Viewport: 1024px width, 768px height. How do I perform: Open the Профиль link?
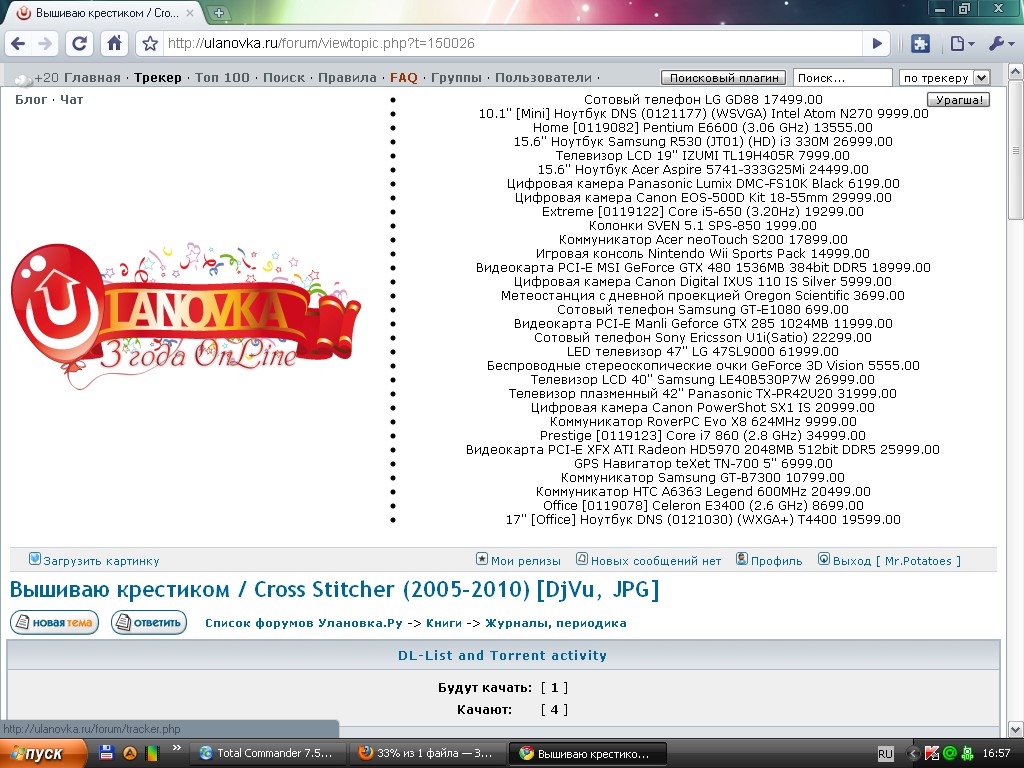pos(776,561)
